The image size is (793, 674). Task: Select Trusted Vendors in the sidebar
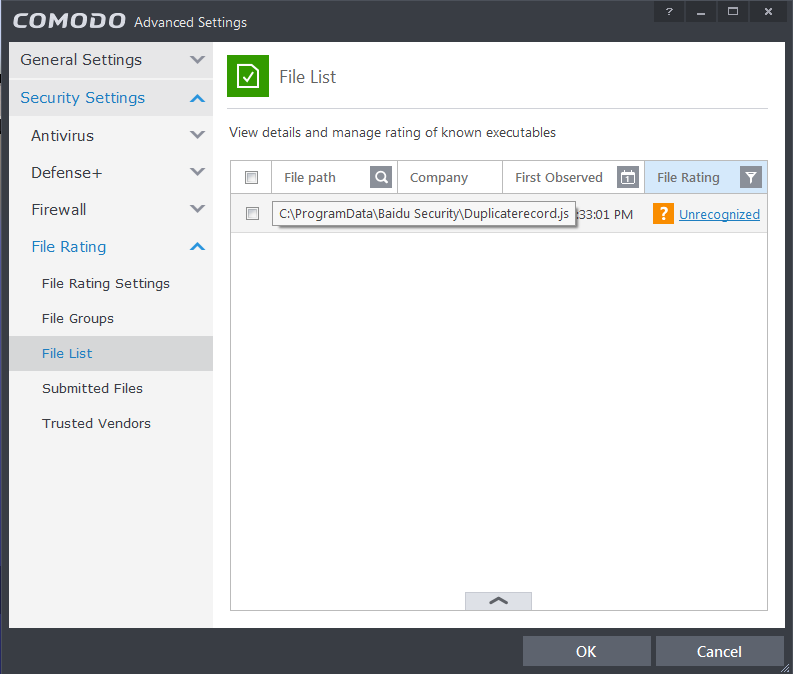[x=96, y=423]
